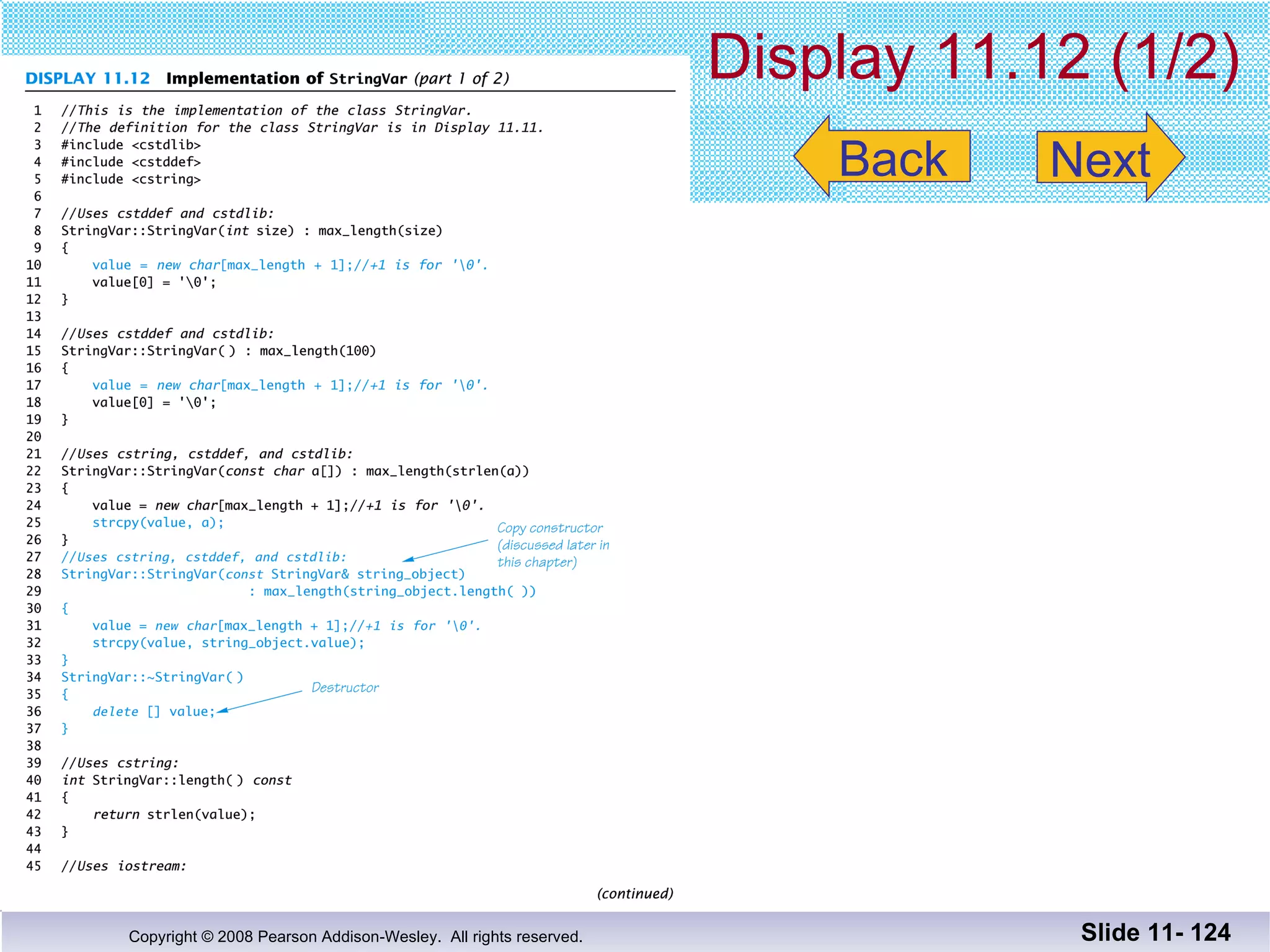Click '//Uses cstddef and cstdlib:' on line 7
Viewport: 1270px width, 952px height.
(x=167, y=214)
